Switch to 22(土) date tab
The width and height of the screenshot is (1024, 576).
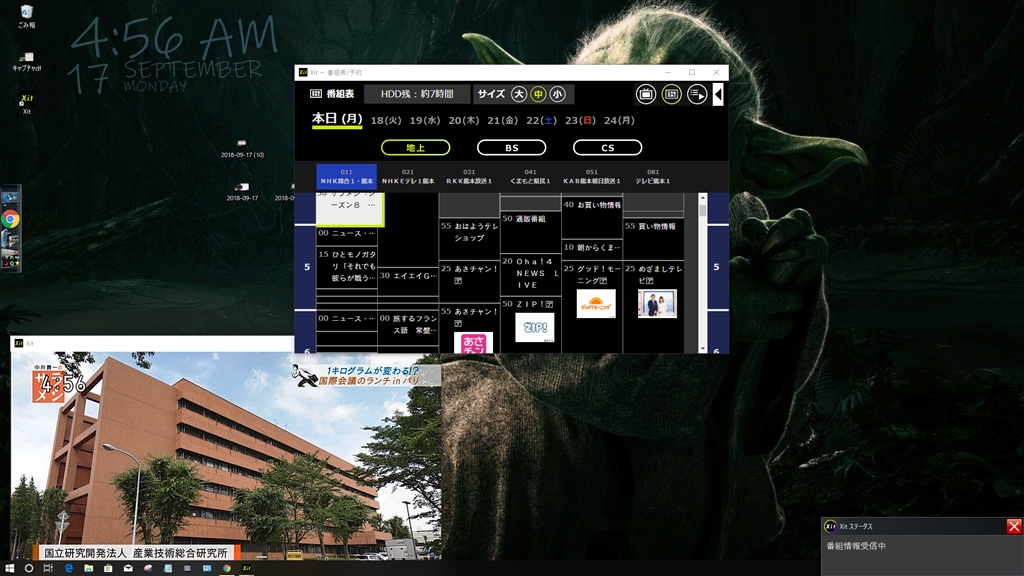541,120
